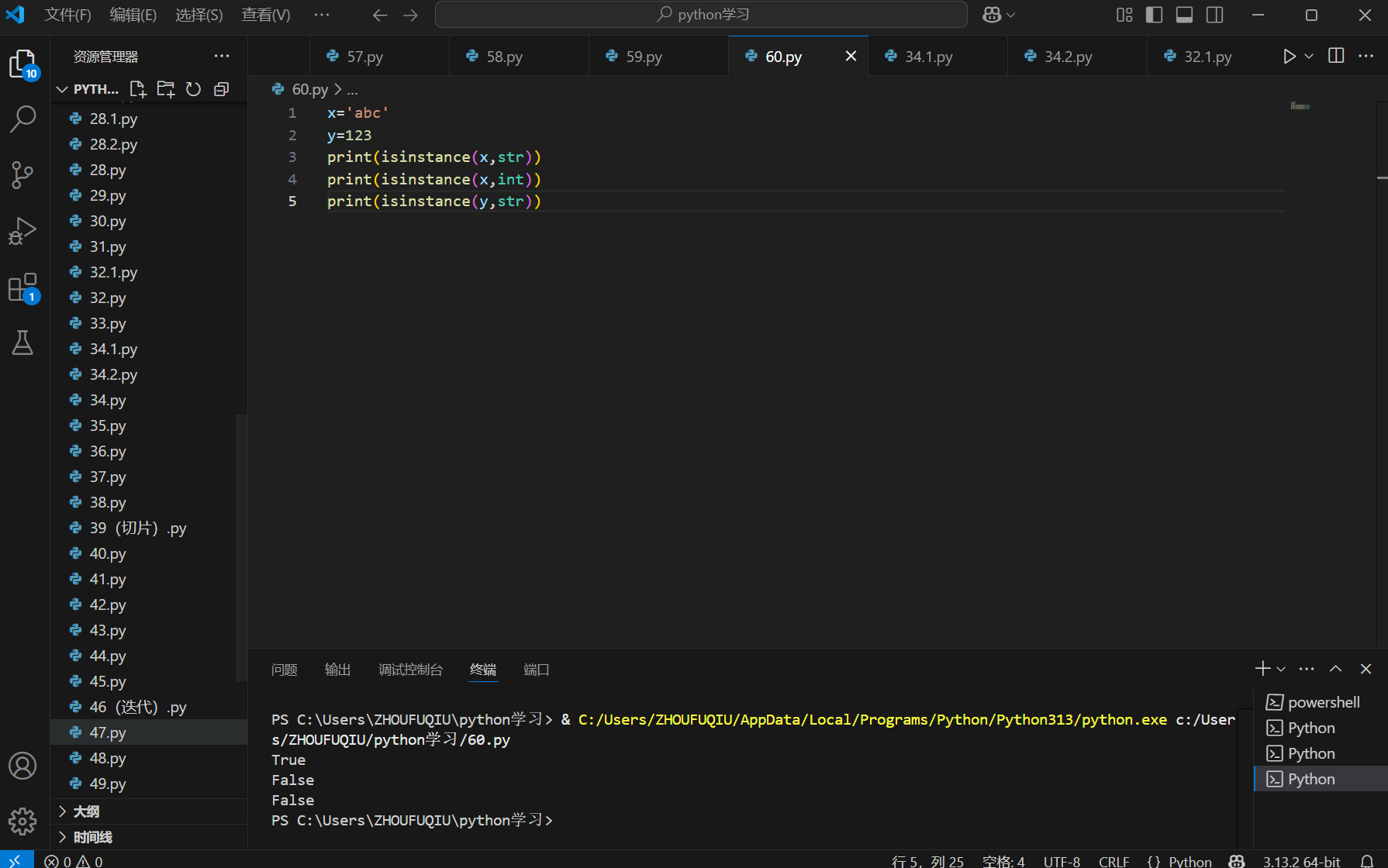Open the 编辑(E) menu
Screen dimensions: 1388x868
133,15
